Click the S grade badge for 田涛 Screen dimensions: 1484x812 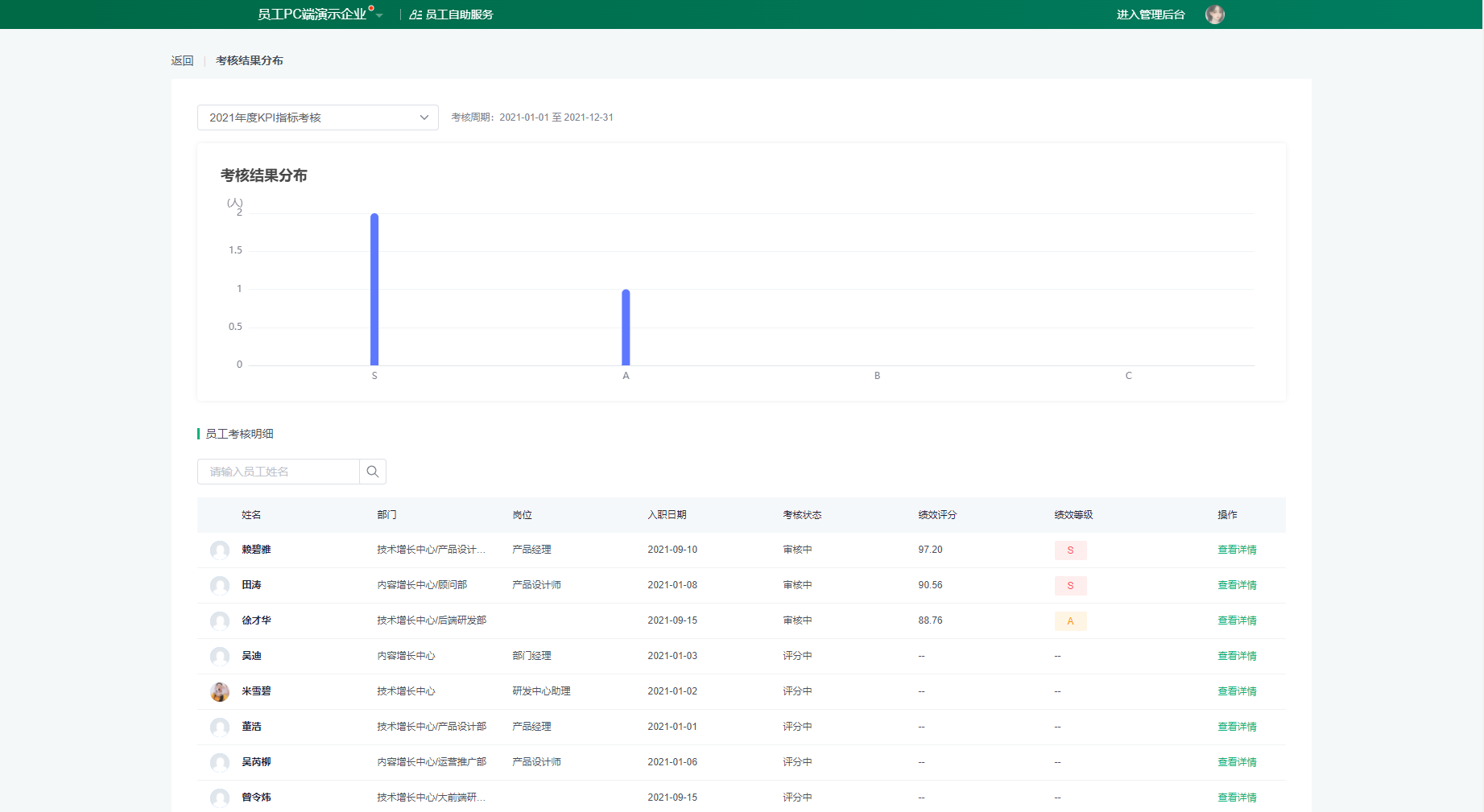tap(1070, 586)
